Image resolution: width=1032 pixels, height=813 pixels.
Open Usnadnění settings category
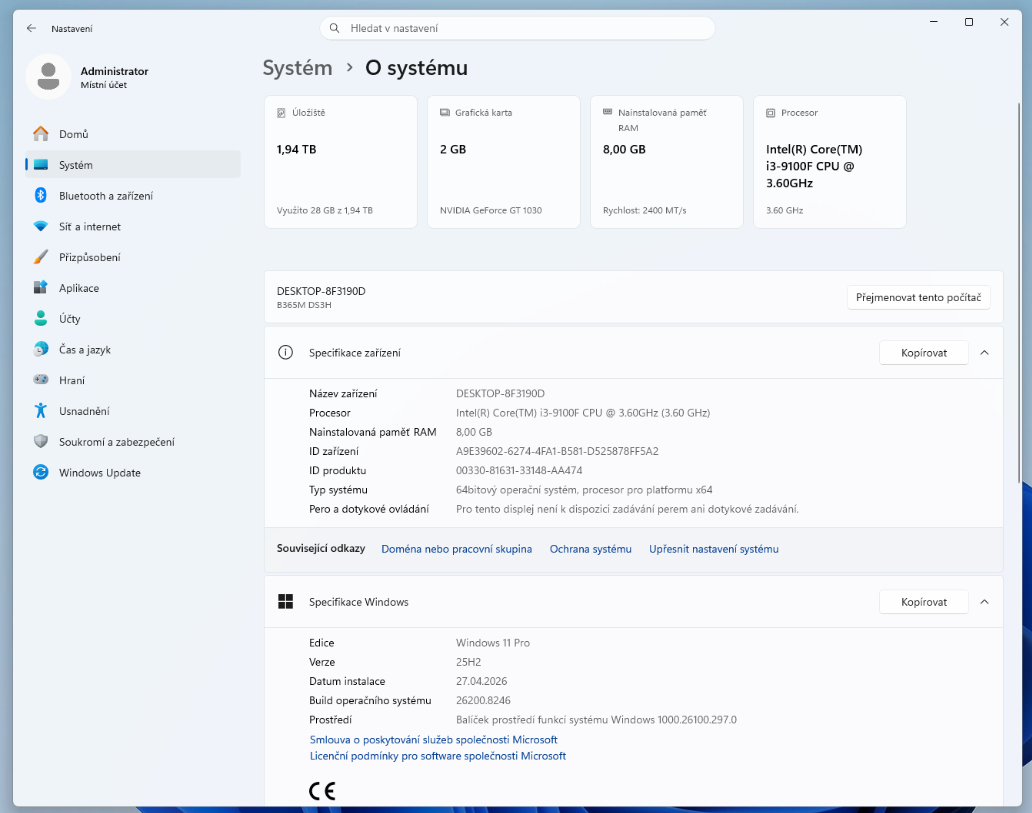click(133, 411)
